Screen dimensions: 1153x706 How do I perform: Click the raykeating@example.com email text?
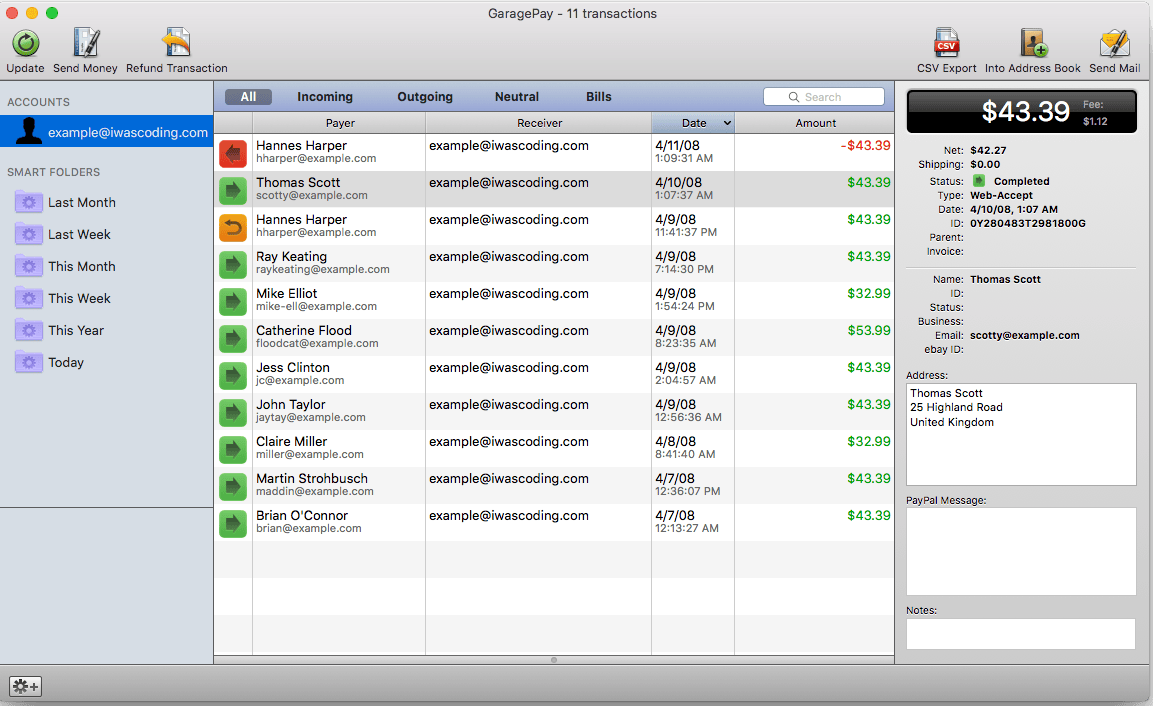(x=323, y=269)
